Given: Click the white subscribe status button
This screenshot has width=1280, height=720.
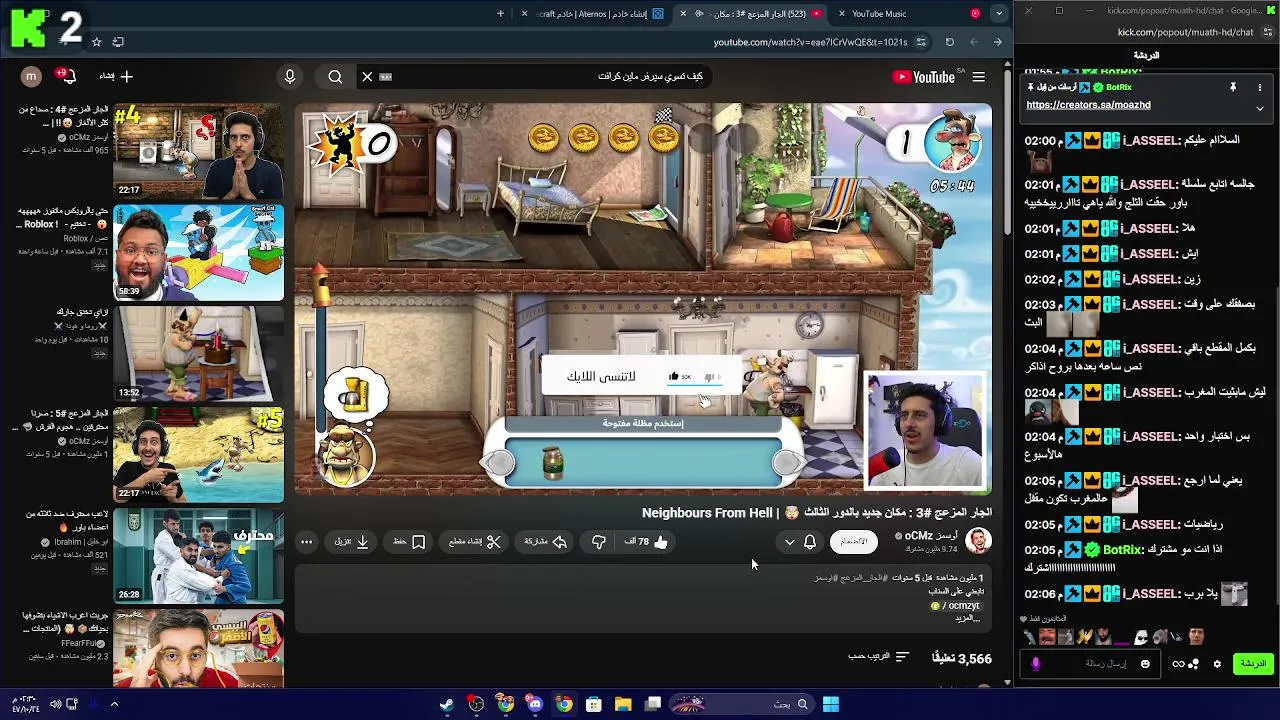Looking at the screenshot, I should click(x=853, y=541).
